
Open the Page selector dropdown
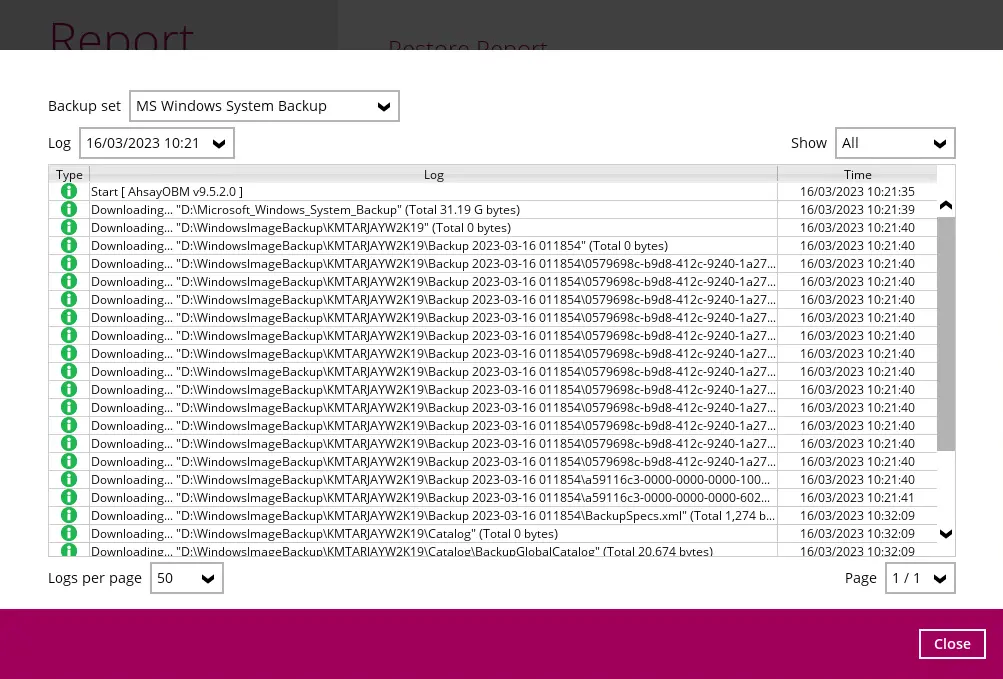click(920, 578)
